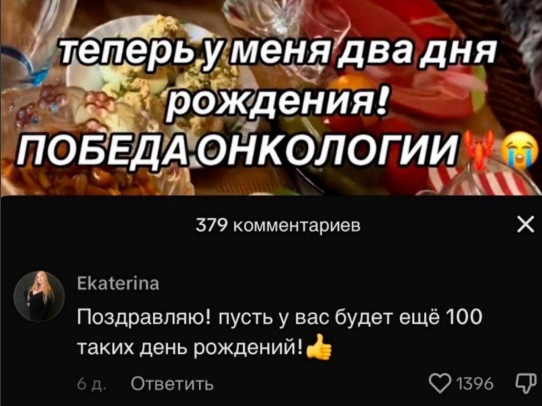This screenshot has width=542, height=406.
Task: Tap Ответить to reply to the comment
Action: pyautogui.click(x=172, y=383)
